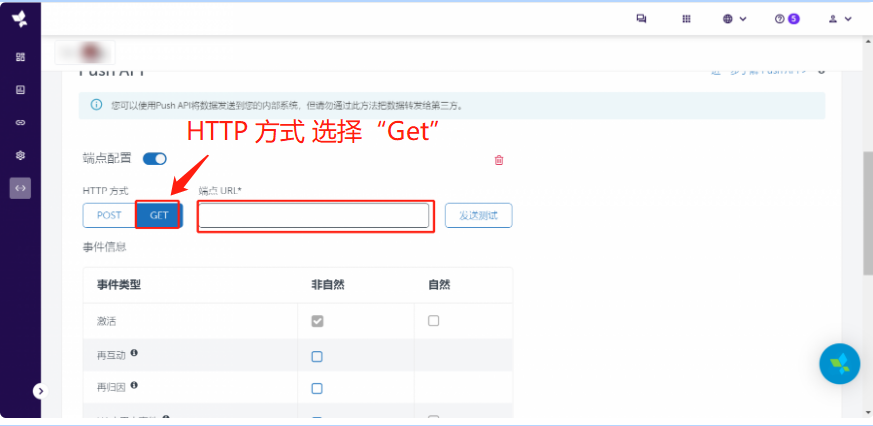Open the dashboard grid icon in the sidebar

pos(21,57)
